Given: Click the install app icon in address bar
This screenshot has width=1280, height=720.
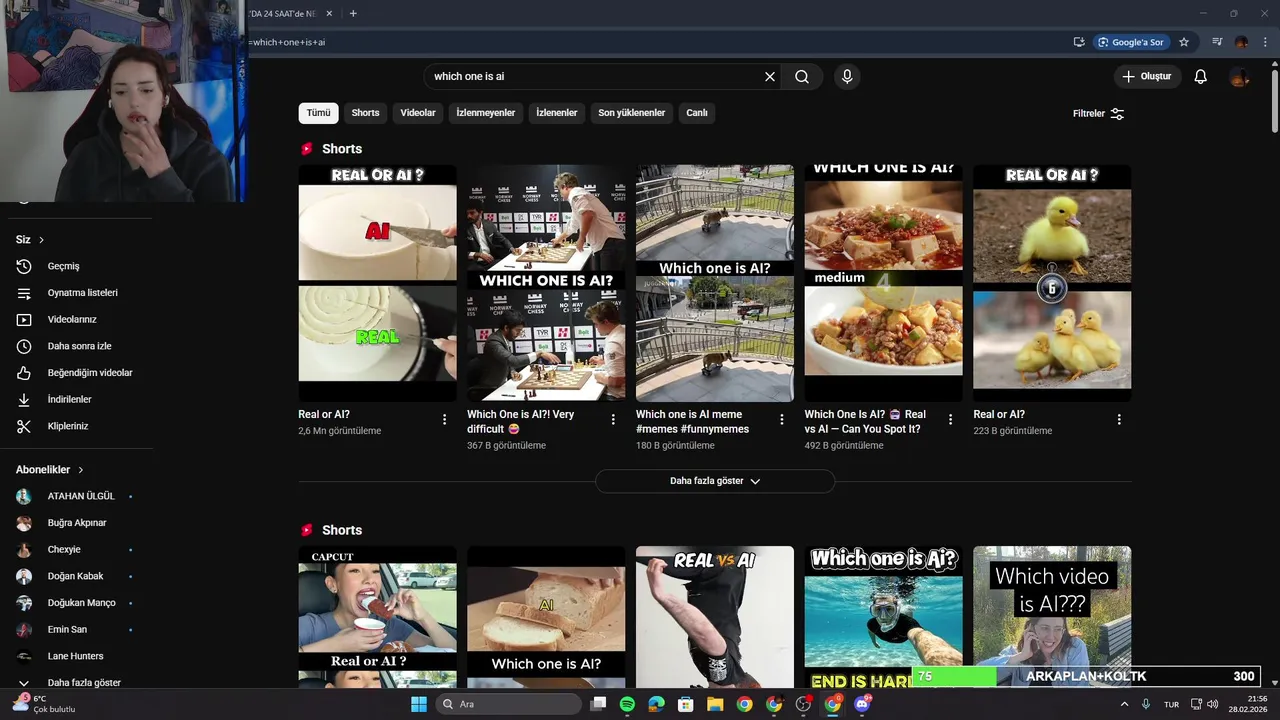Looking at the screenshot, I should click(x=1079, y=42).
